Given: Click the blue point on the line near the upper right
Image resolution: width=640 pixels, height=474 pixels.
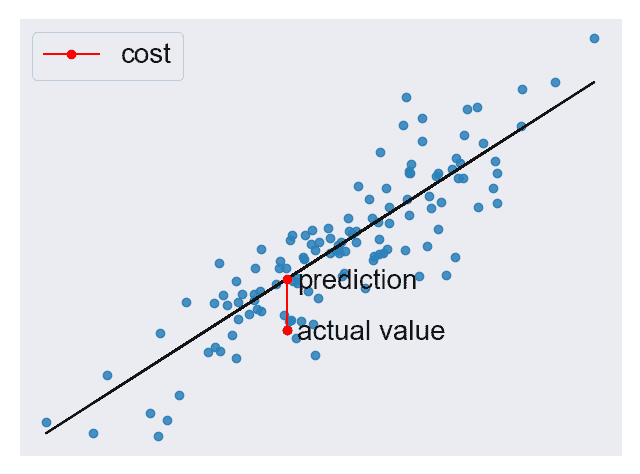Looking at the screenshot, I should pyautogui.click(x=521, y=127).
